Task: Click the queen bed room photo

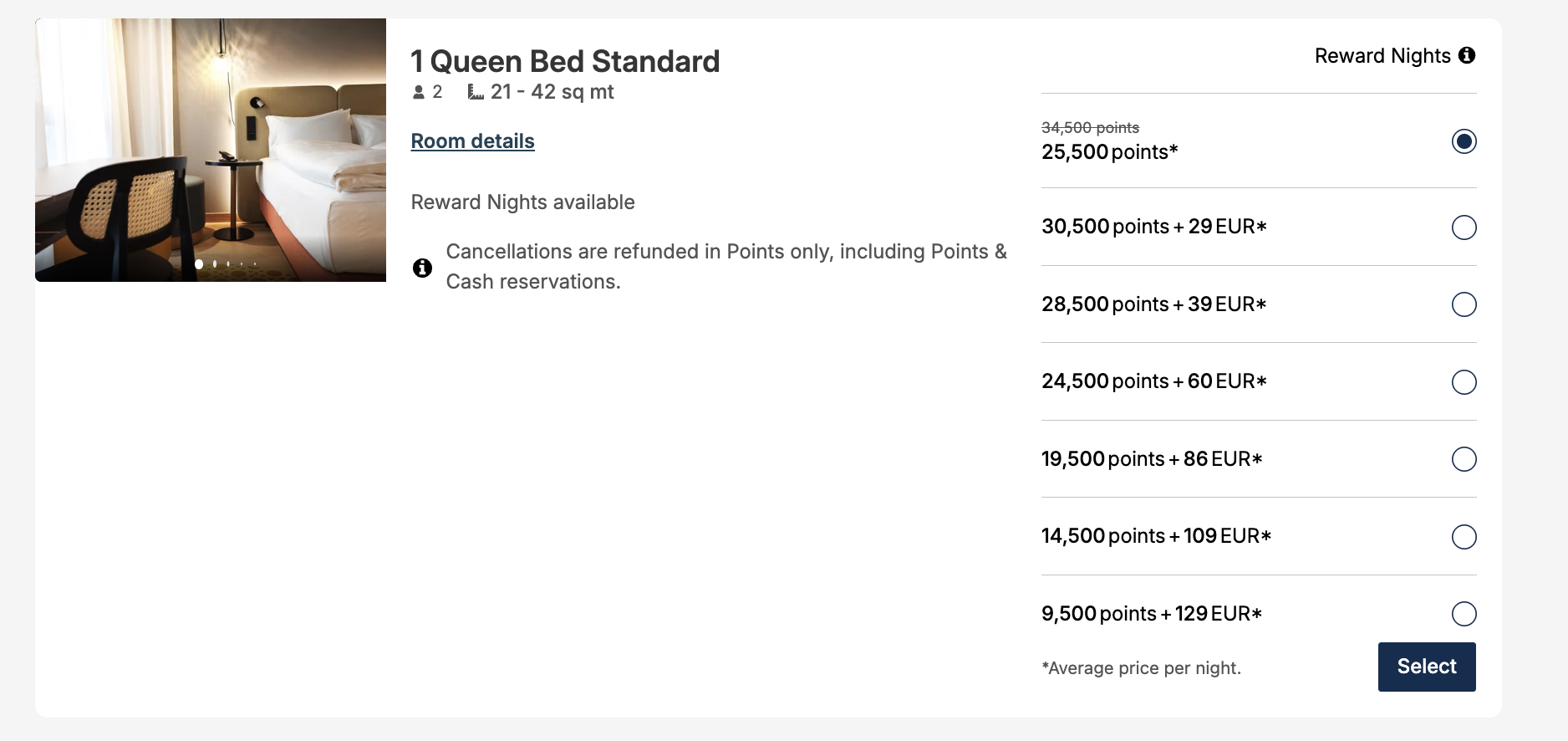Action: 209,149
